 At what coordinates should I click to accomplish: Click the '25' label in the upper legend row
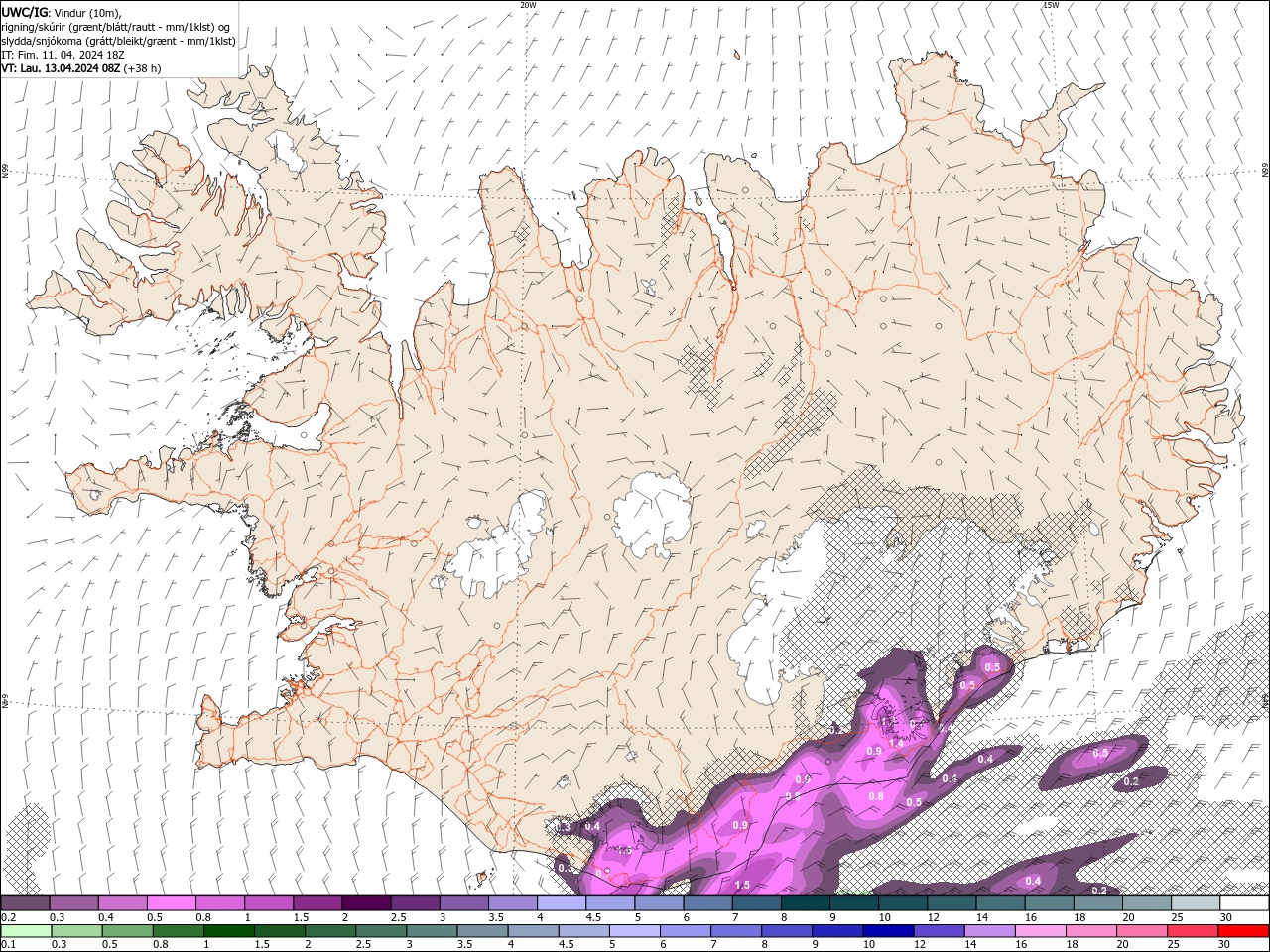(x=1178, y=917)
